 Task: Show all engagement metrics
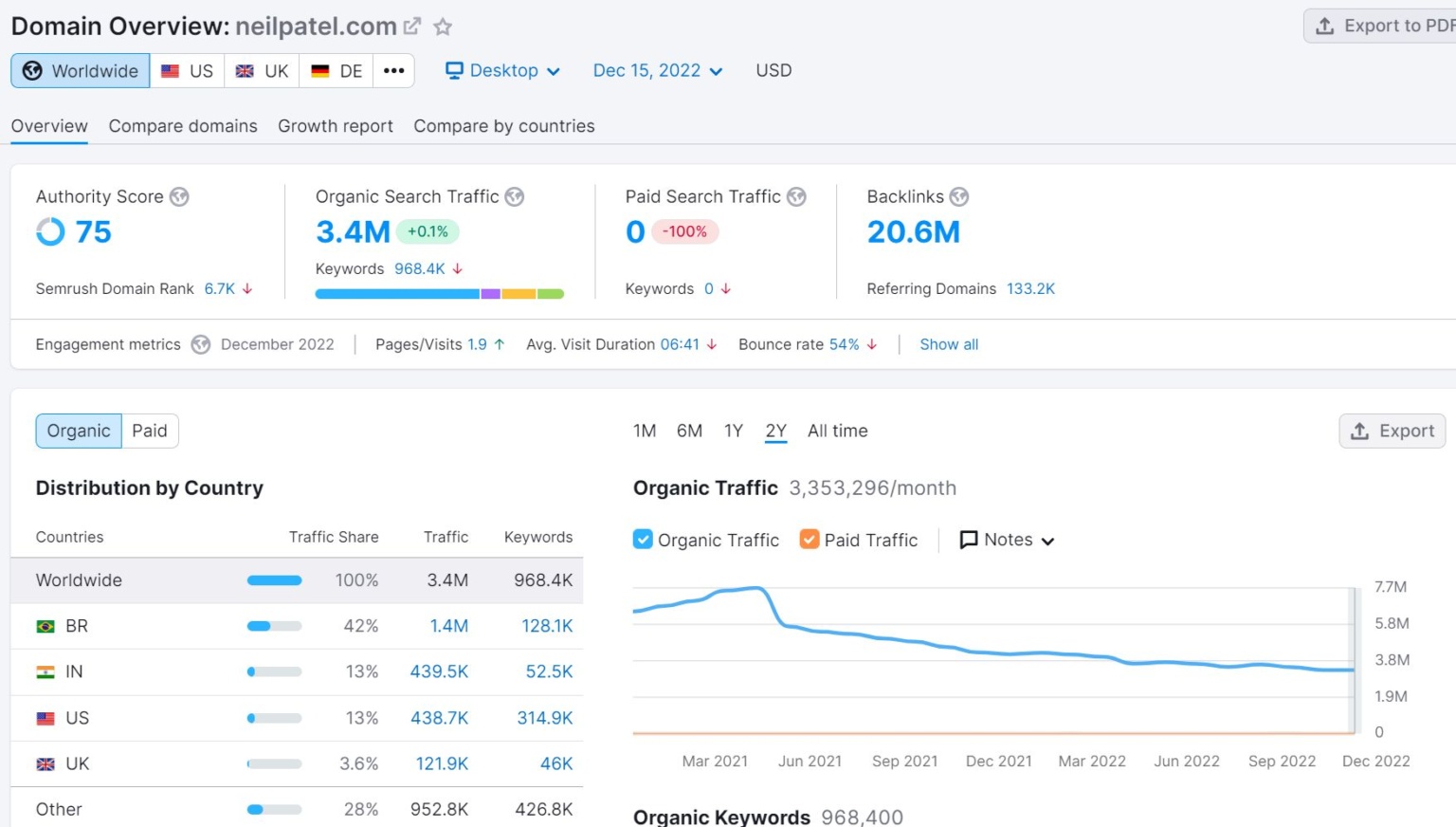[948, 344]
